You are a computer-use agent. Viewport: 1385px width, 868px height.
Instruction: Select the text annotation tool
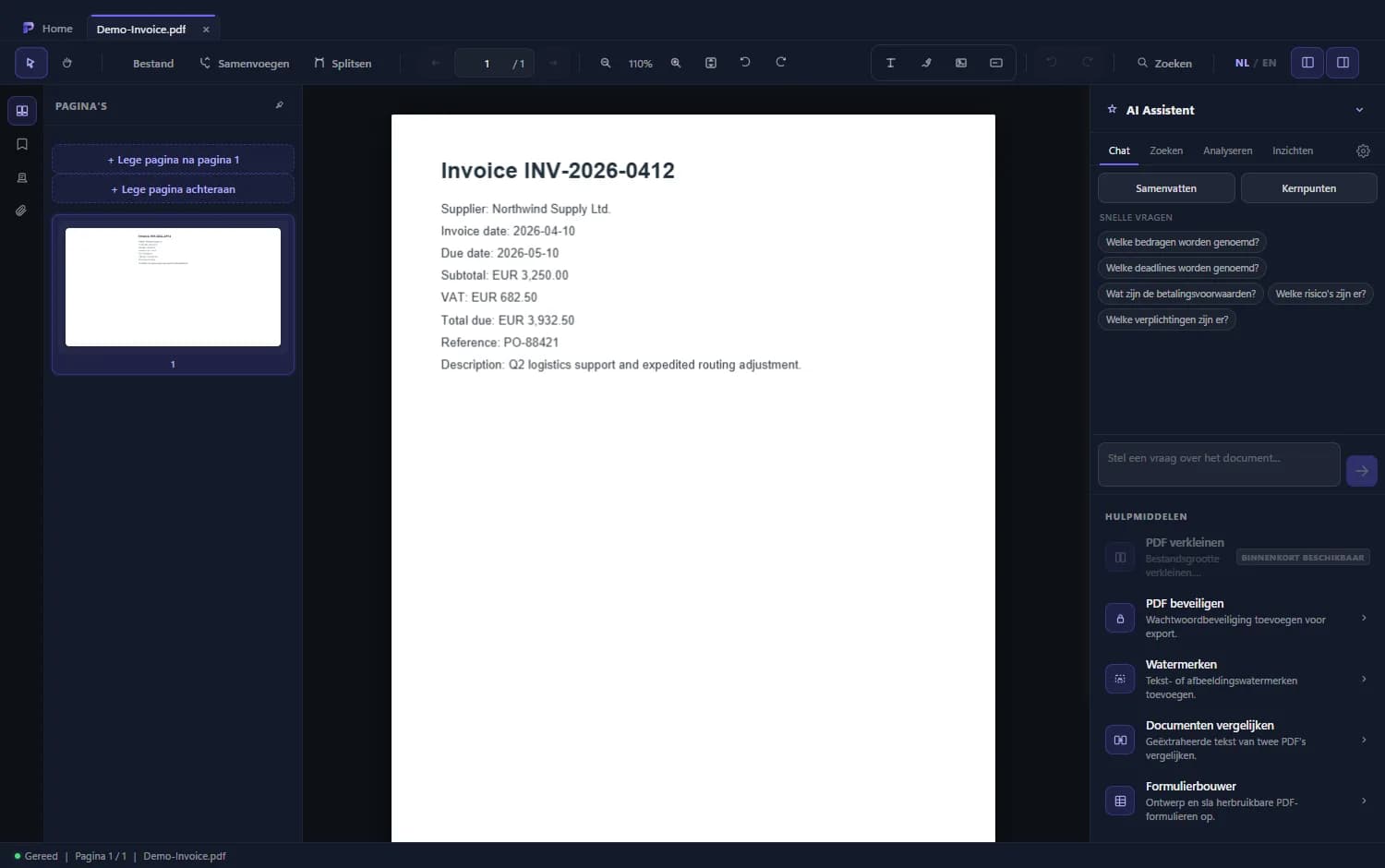pos(891,63)
